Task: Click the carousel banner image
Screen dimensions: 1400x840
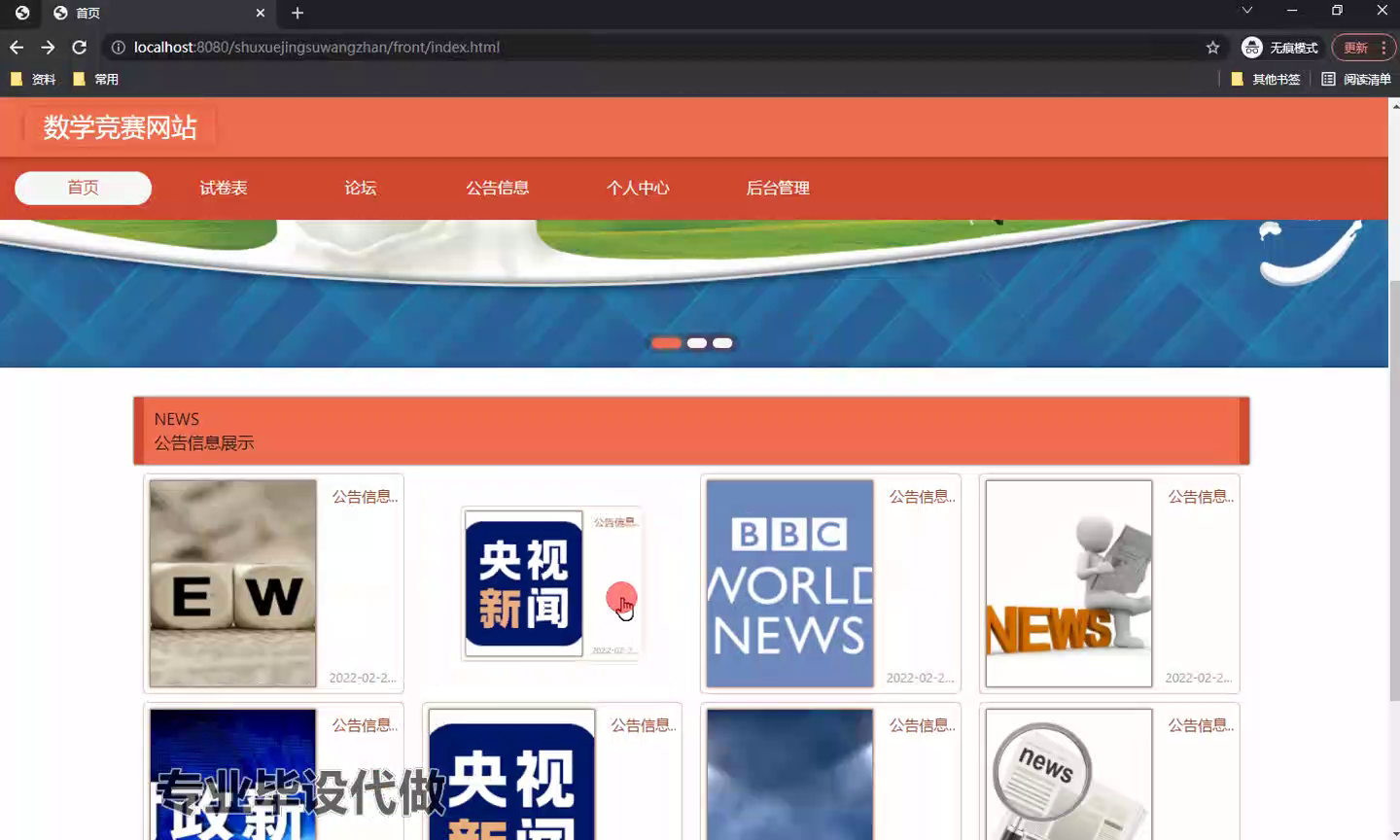Action: click(x=694, y=293)
